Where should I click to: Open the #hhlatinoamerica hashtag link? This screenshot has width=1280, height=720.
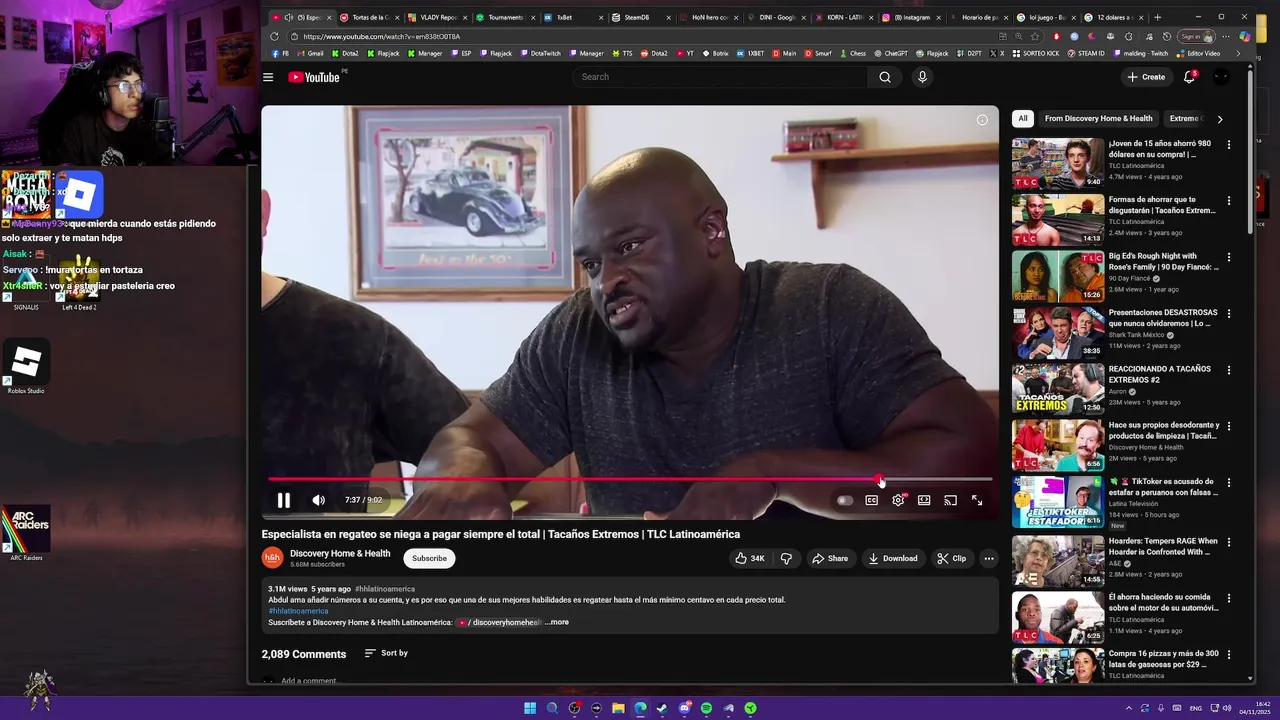tap(298, 611)
